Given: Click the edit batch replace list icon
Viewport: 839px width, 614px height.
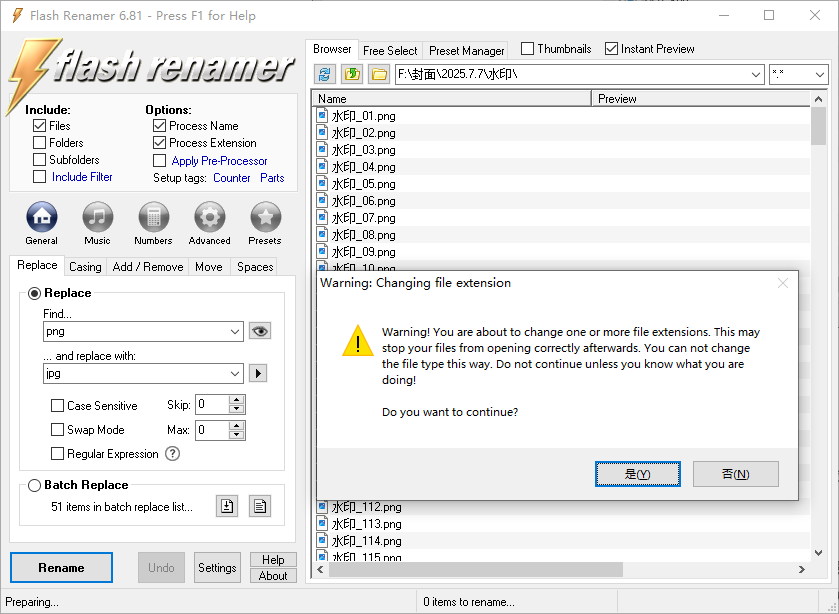Looking at the screenshot, I should [x=260, y=506].
